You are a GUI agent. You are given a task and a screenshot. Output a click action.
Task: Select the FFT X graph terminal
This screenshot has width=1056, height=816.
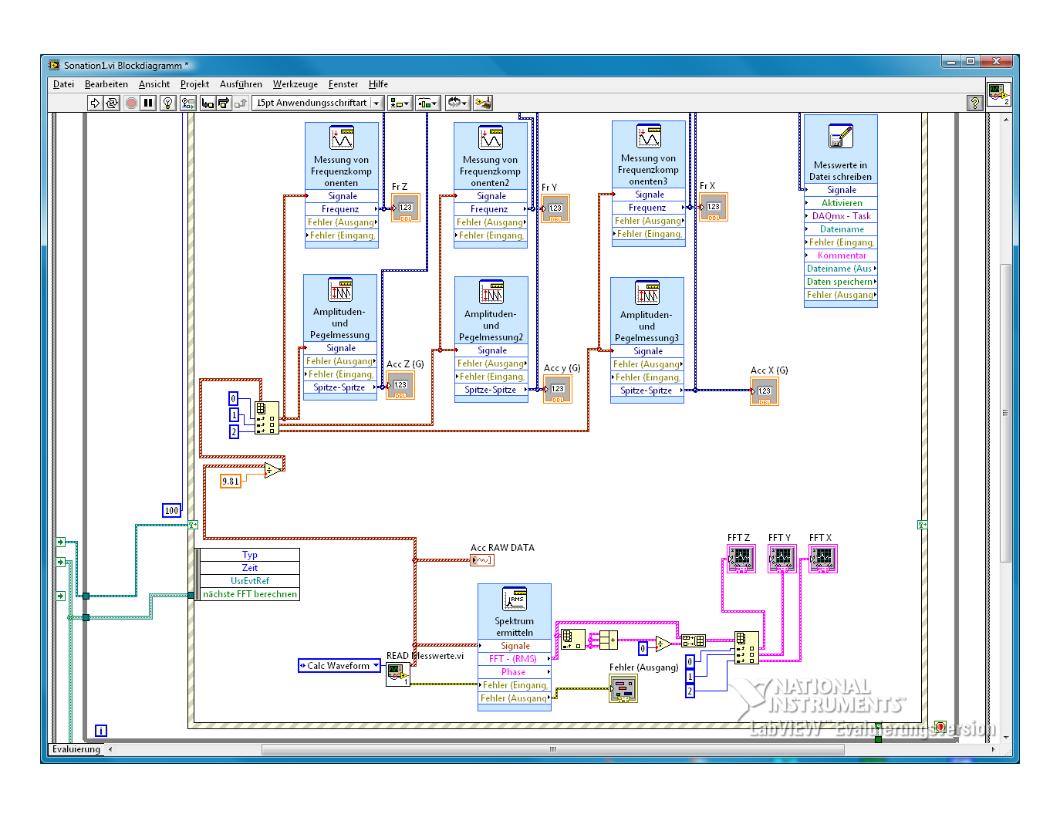point(823,558)
